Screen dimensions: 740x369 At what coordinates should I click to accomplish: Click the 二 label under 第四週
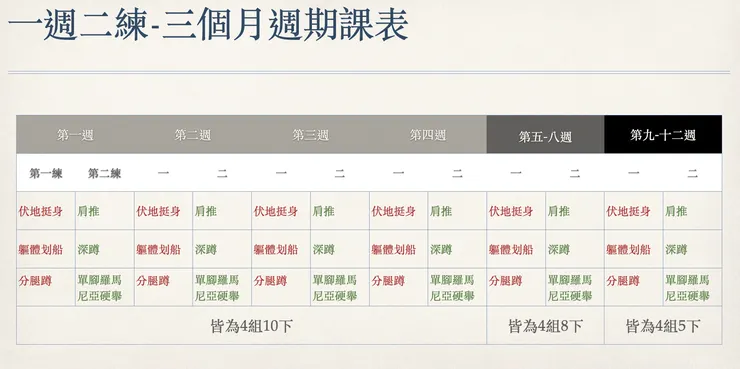[457, 174]
